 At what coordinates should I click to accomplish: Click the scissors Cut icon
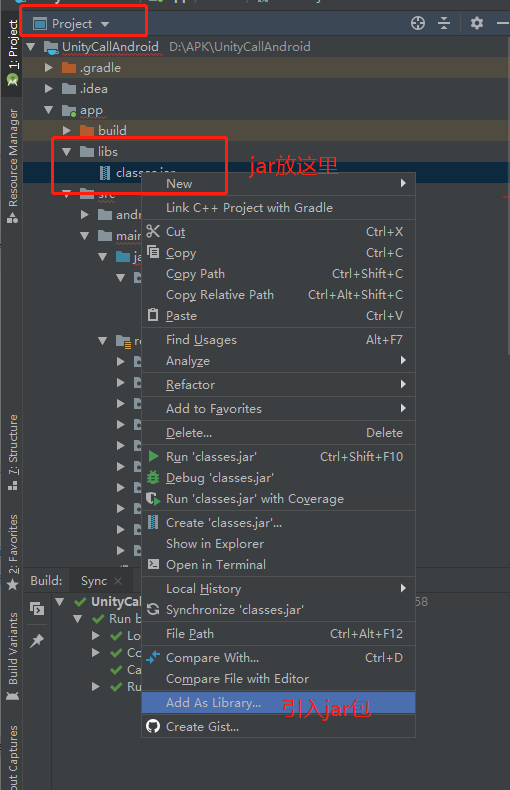click(x=153, y=231)
